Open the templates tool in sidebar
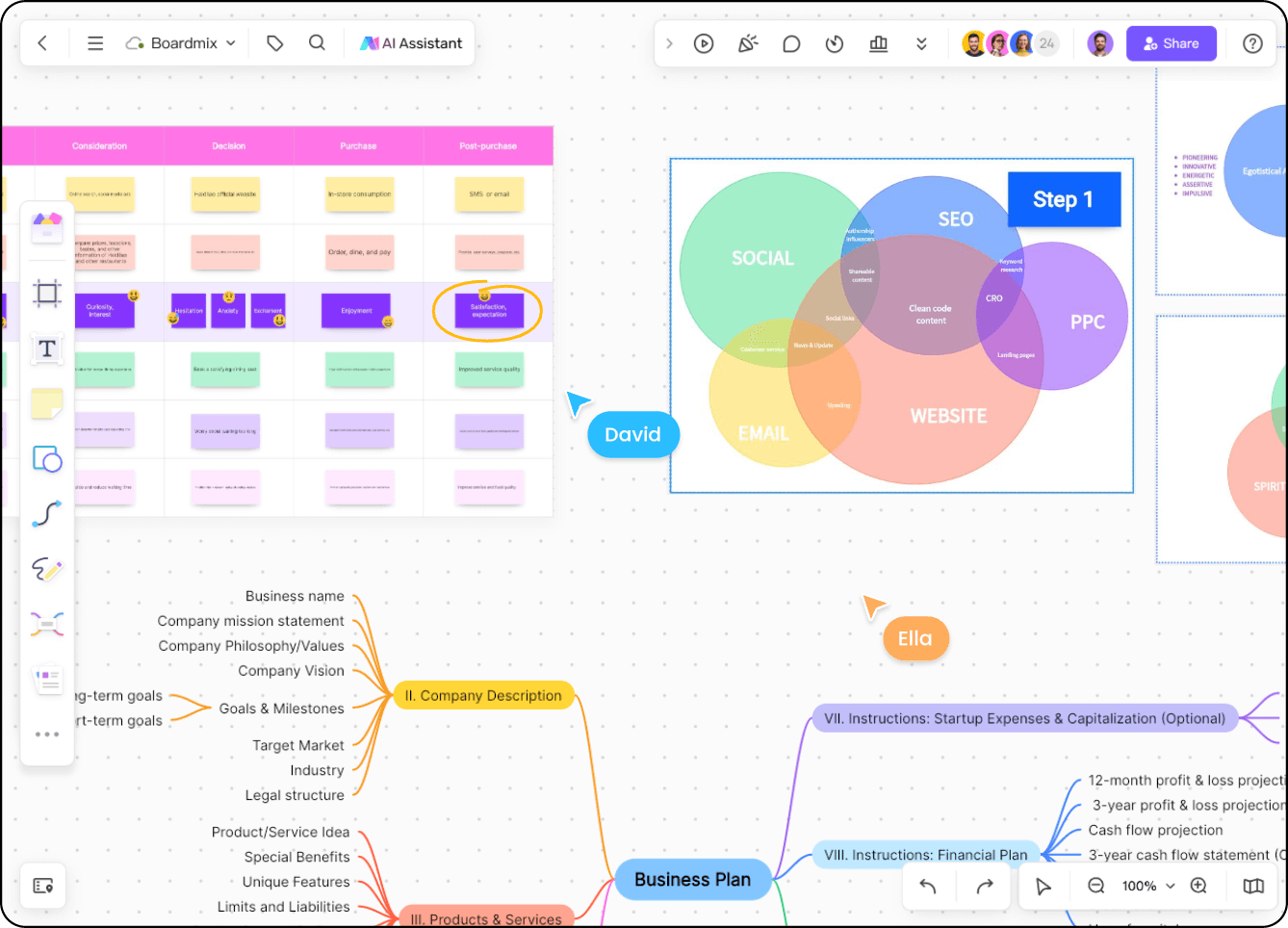 (47, 228)
